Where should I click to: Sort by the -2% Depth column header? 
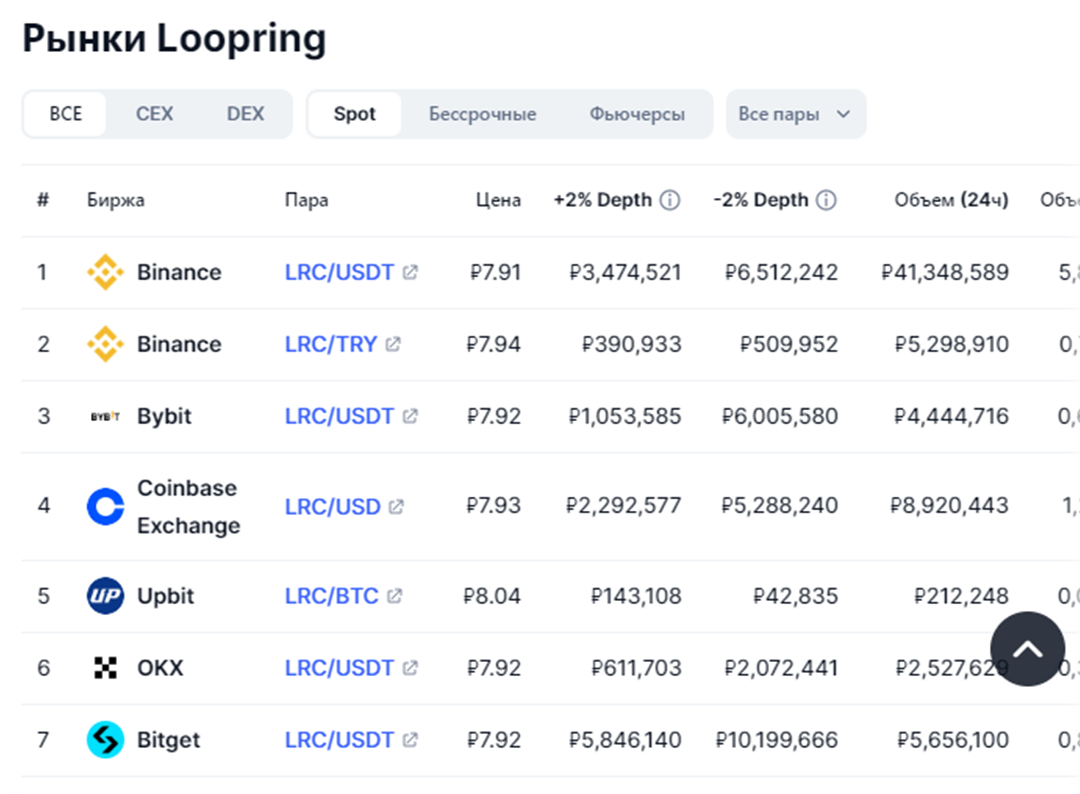click(760, 200)
